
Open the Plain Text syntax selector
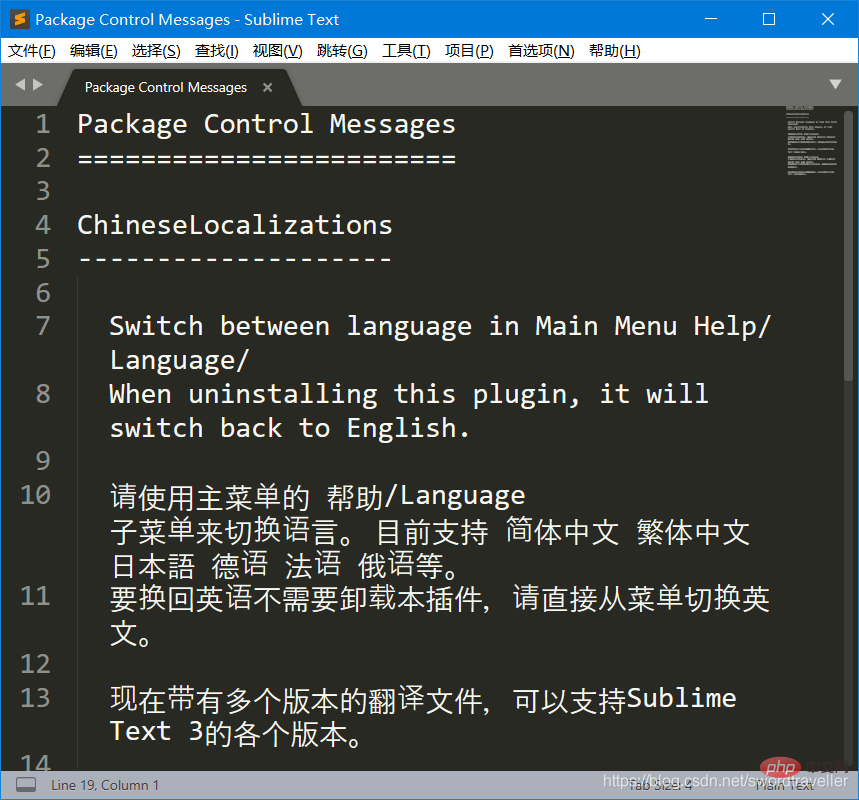click(x=785, y=785)
